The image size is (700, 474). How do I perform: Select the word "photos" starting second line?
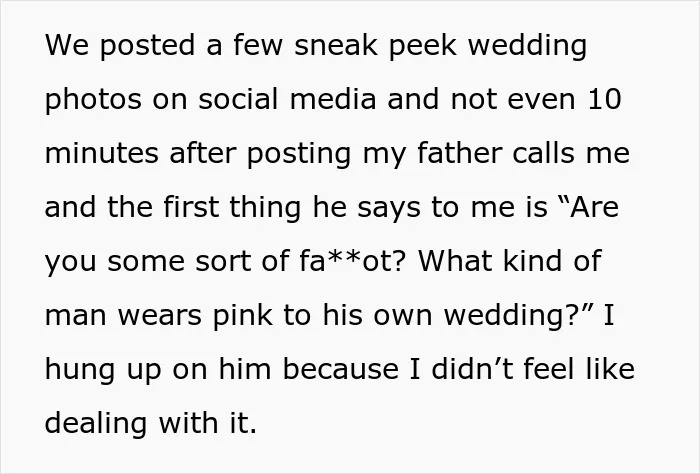(x=93, y=100)
